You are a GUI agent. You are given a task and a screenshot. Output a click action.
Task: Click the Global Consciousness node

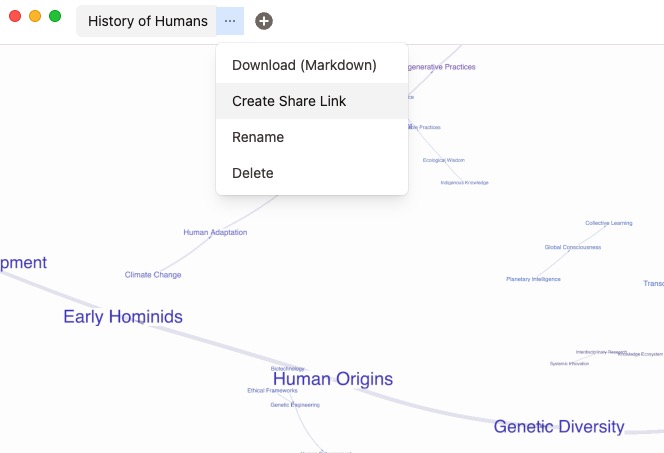(573, 247)
